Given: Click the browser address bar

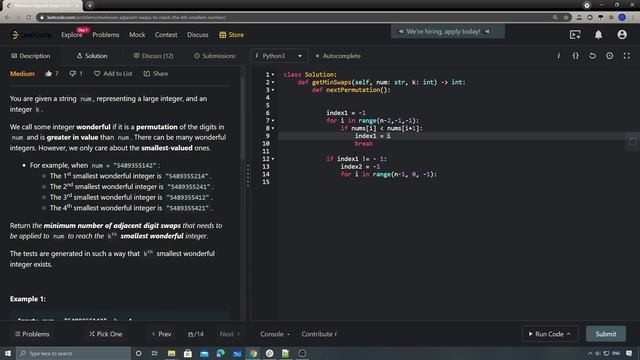Looking at the screenshot, I should 294,18.
